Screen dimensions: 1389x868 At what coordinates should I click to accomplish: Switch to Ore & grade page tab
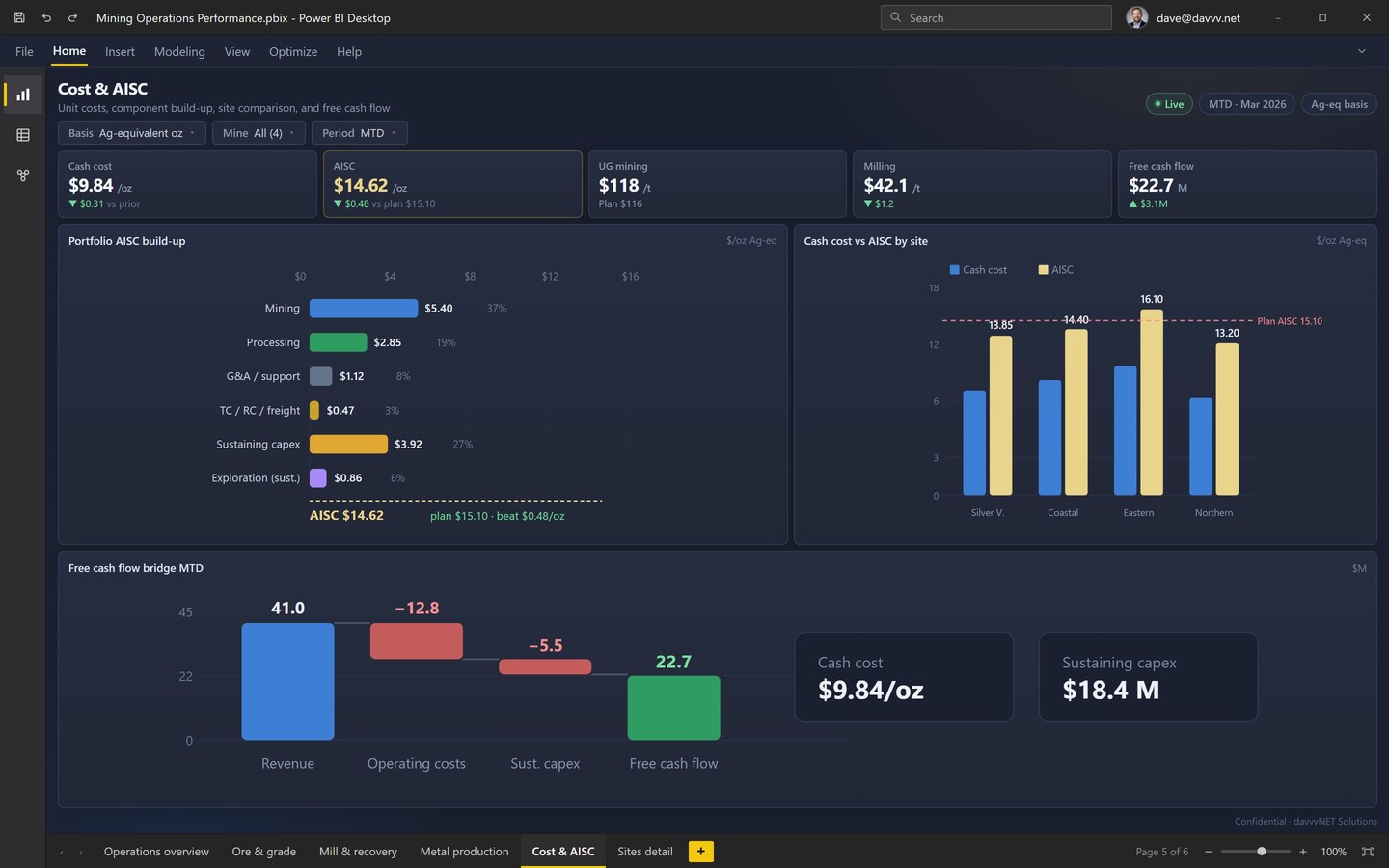click(264, 852)
